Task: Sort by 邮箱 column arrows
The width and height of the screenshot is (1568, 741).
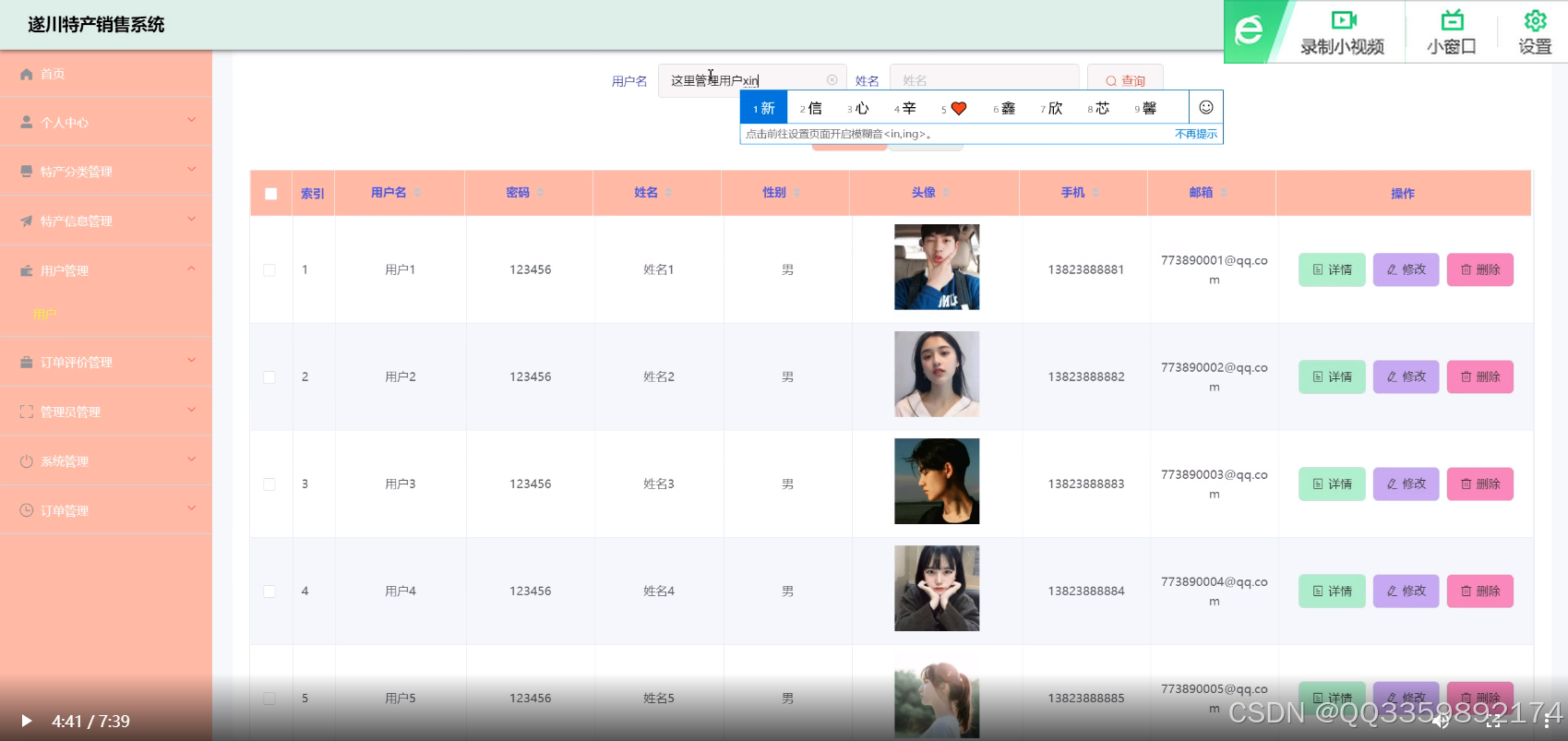Action: pyautogui.click(x=1224, y=192)
